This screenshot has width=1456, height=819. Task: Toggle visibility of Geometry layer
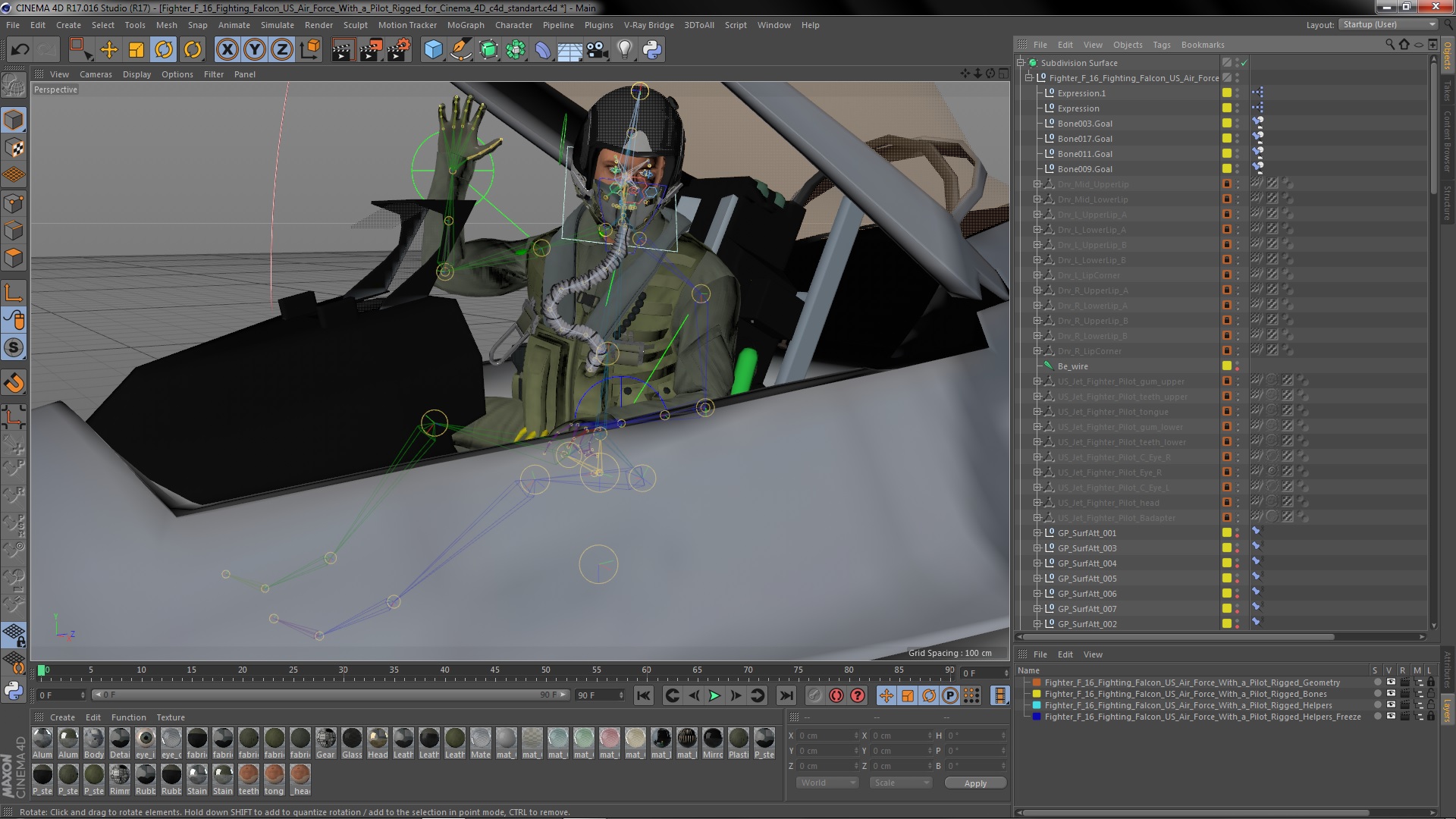point(1391,682)
